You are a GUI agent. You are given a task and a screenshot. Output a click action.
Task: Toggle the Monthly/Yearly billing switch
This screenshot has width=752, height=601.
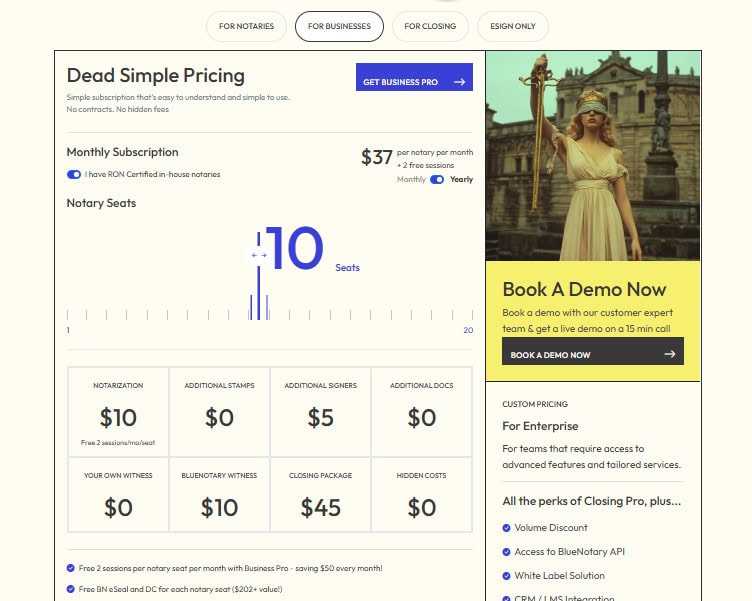(437, 180)
